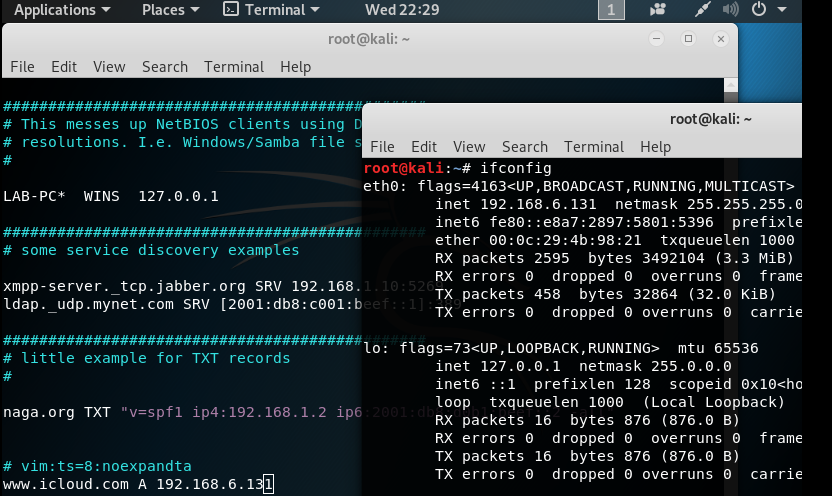Click 'TX packets 16' line

pyautogui.click(x=587, y=456)
